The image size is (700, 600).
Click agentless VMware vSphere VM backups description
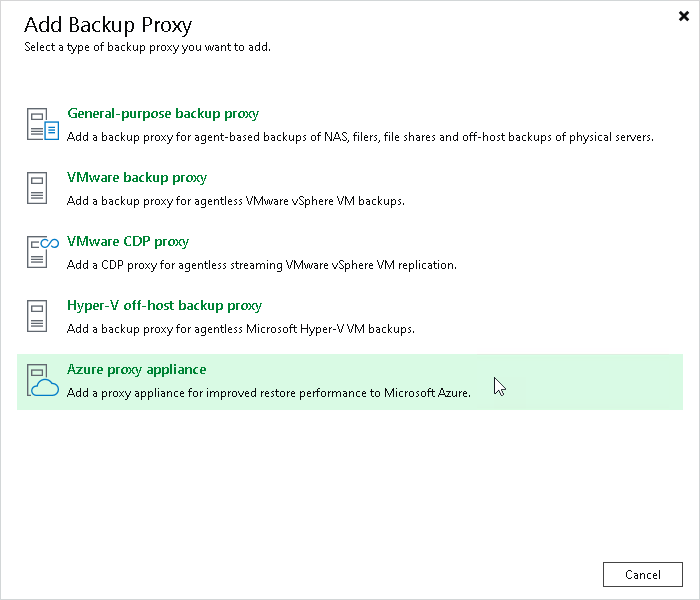coord(236,201)
